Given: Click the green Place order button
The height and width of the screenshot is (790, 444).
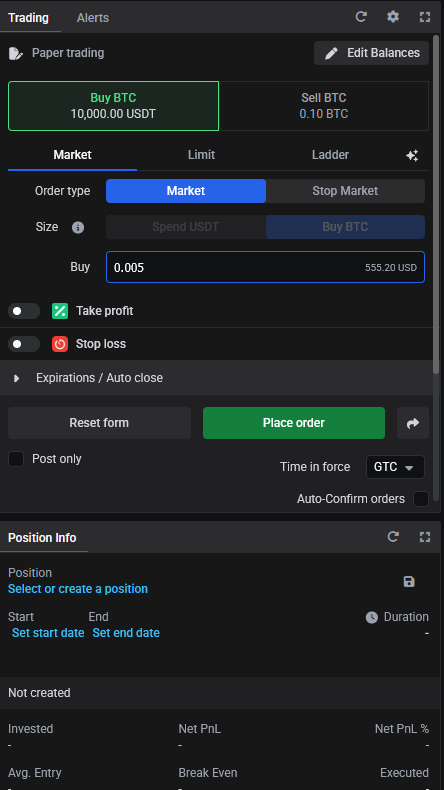Looking at the screenshot, I should tap(294, 423).
